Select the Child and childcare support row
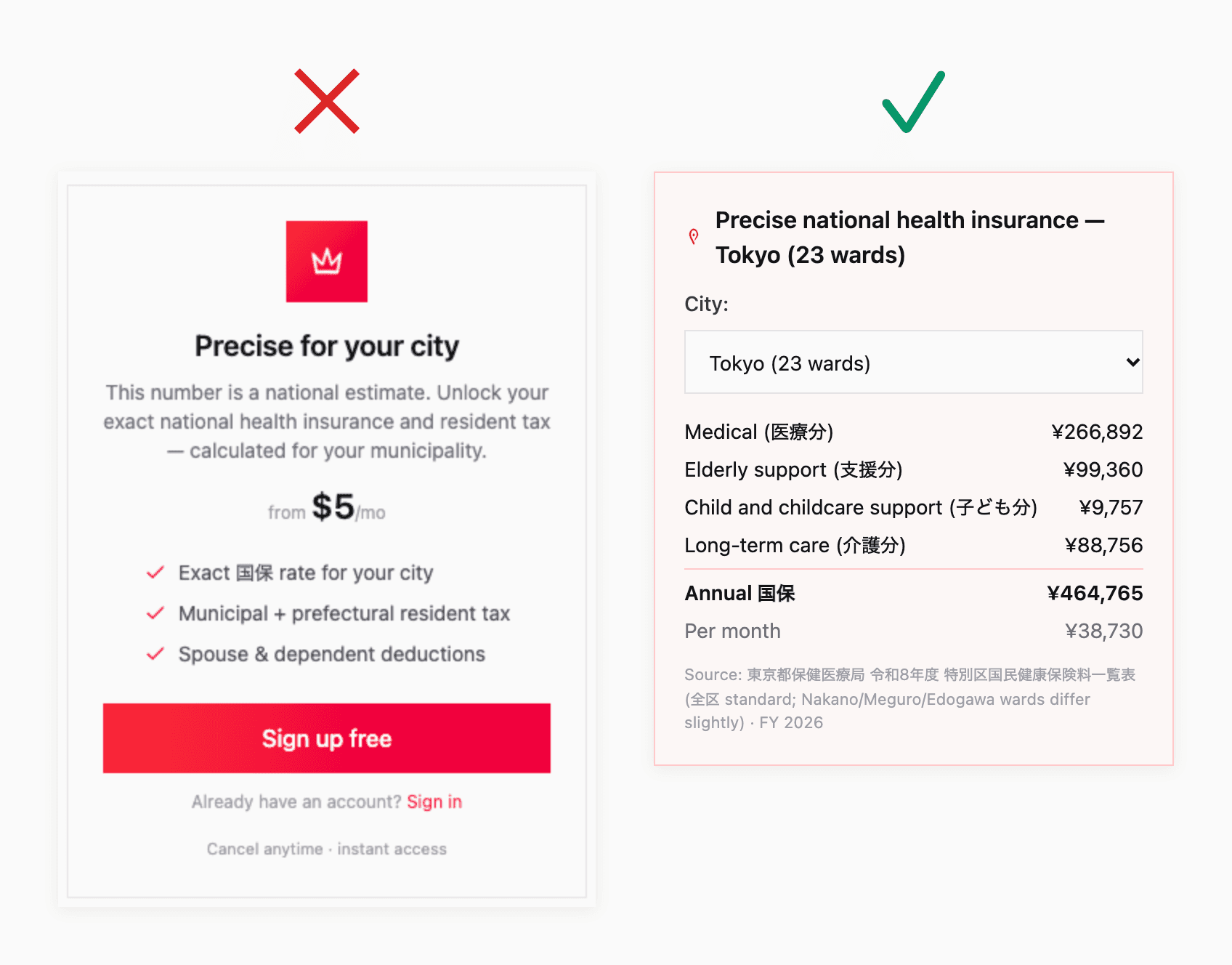 914,507
